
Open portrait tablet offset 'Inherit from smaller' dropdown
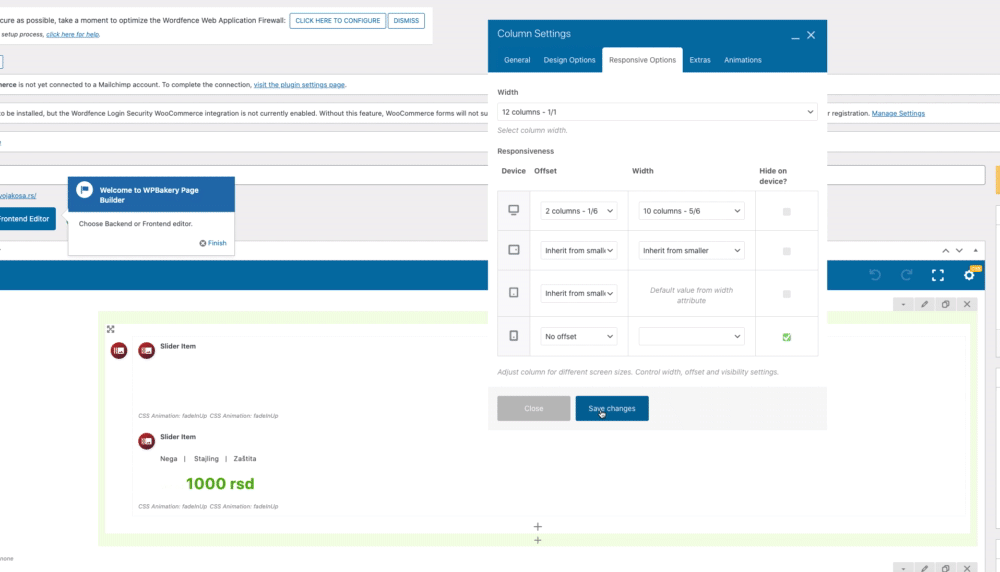578,293
